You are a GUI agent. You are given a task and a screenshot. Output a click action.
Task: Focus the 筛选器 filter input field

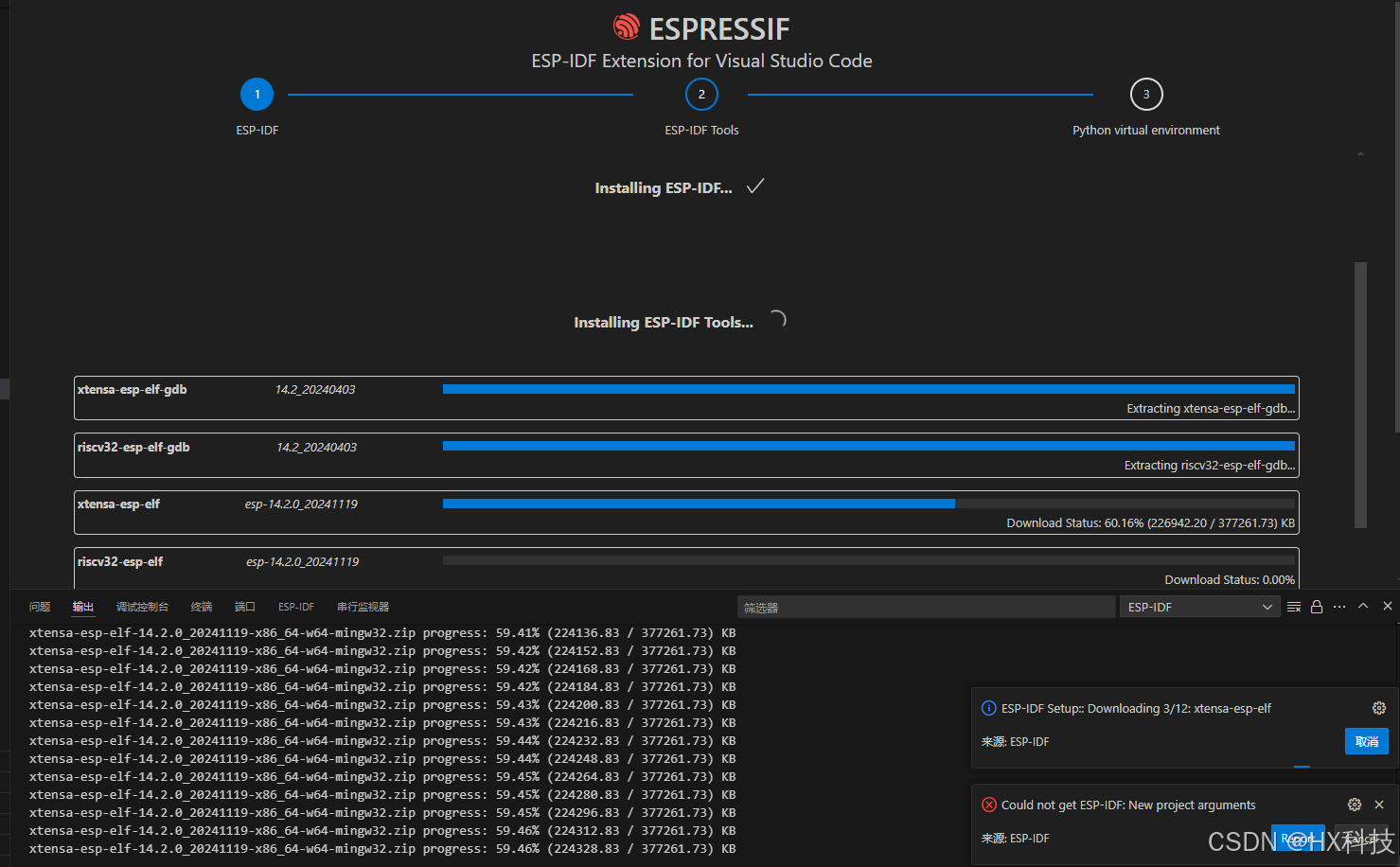click(926, 607)
